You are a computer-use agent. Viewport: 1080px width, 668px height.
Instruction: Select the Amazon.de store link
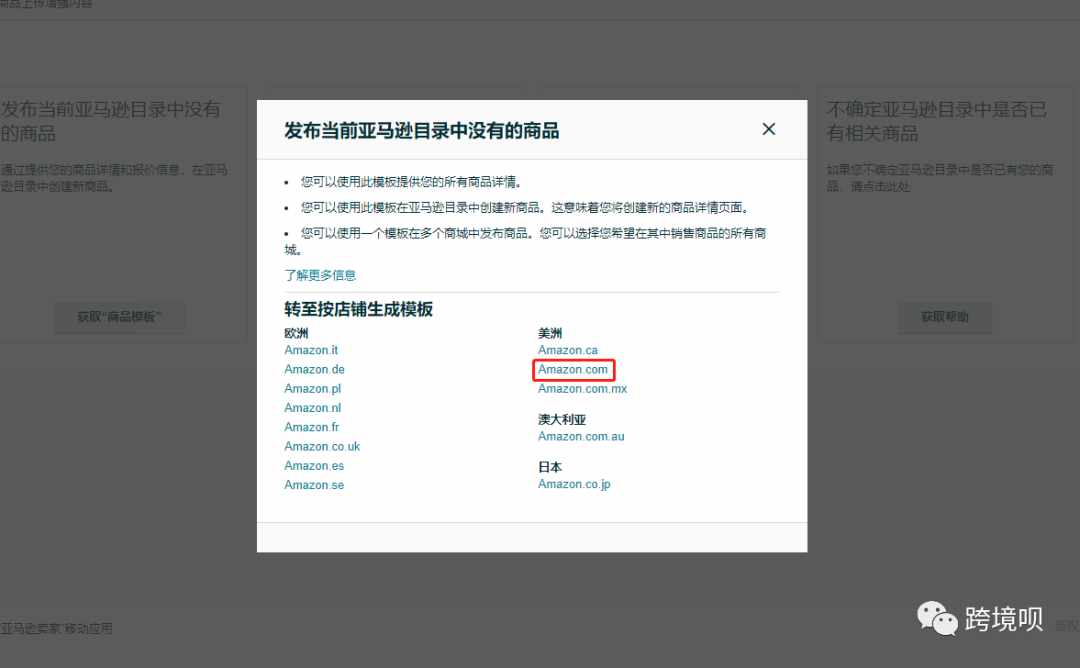coord(314,369)
